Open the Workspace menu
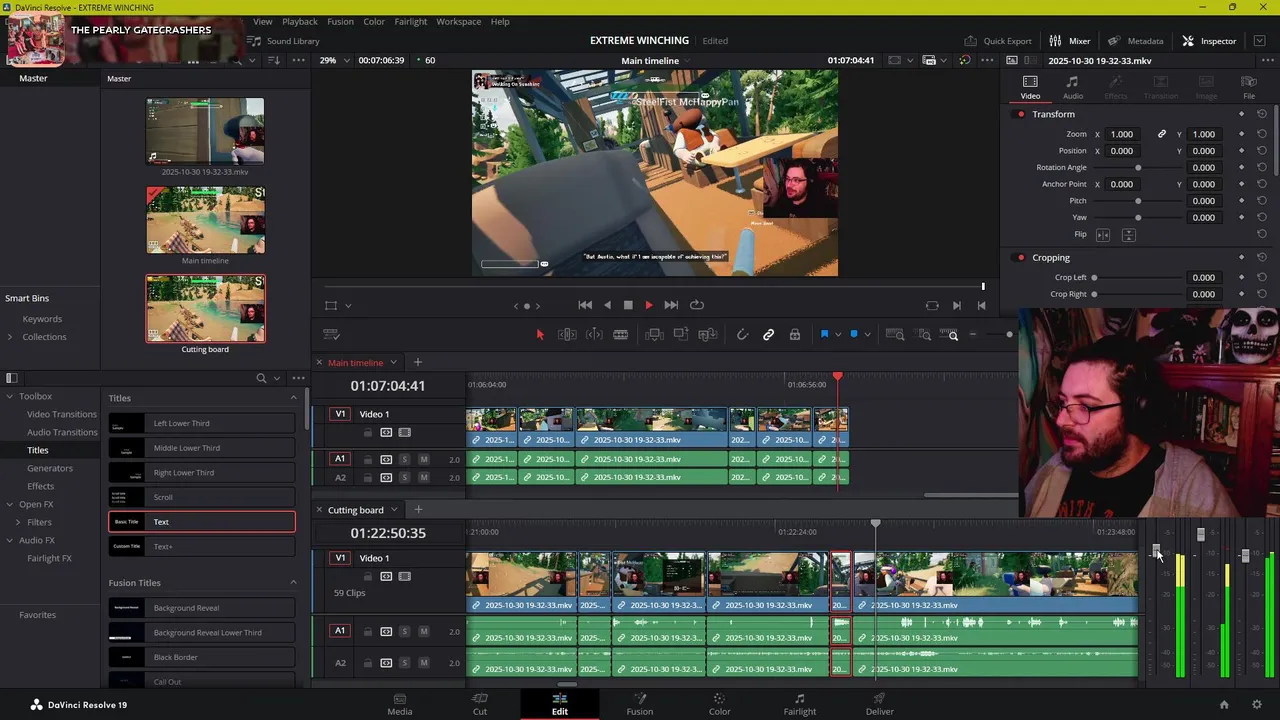Image resolution: width=1280 pixels, height=720 pixels. [458, 21]
